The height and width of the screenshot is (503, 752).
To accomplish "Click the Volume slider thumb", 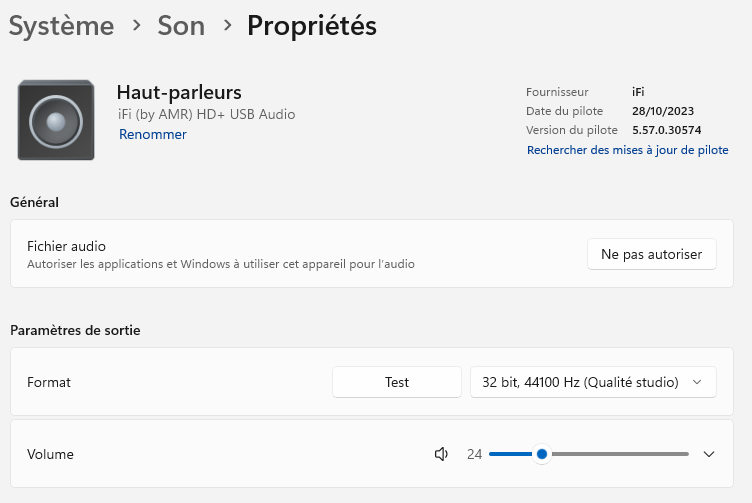I will 542,454.
